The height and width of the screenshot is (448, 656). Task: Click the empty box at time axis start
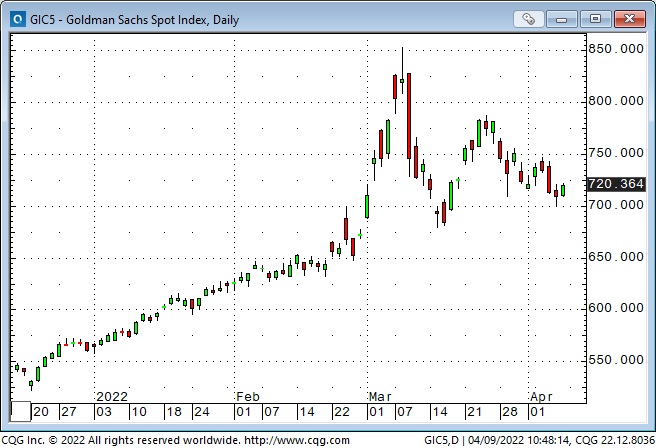20,411
